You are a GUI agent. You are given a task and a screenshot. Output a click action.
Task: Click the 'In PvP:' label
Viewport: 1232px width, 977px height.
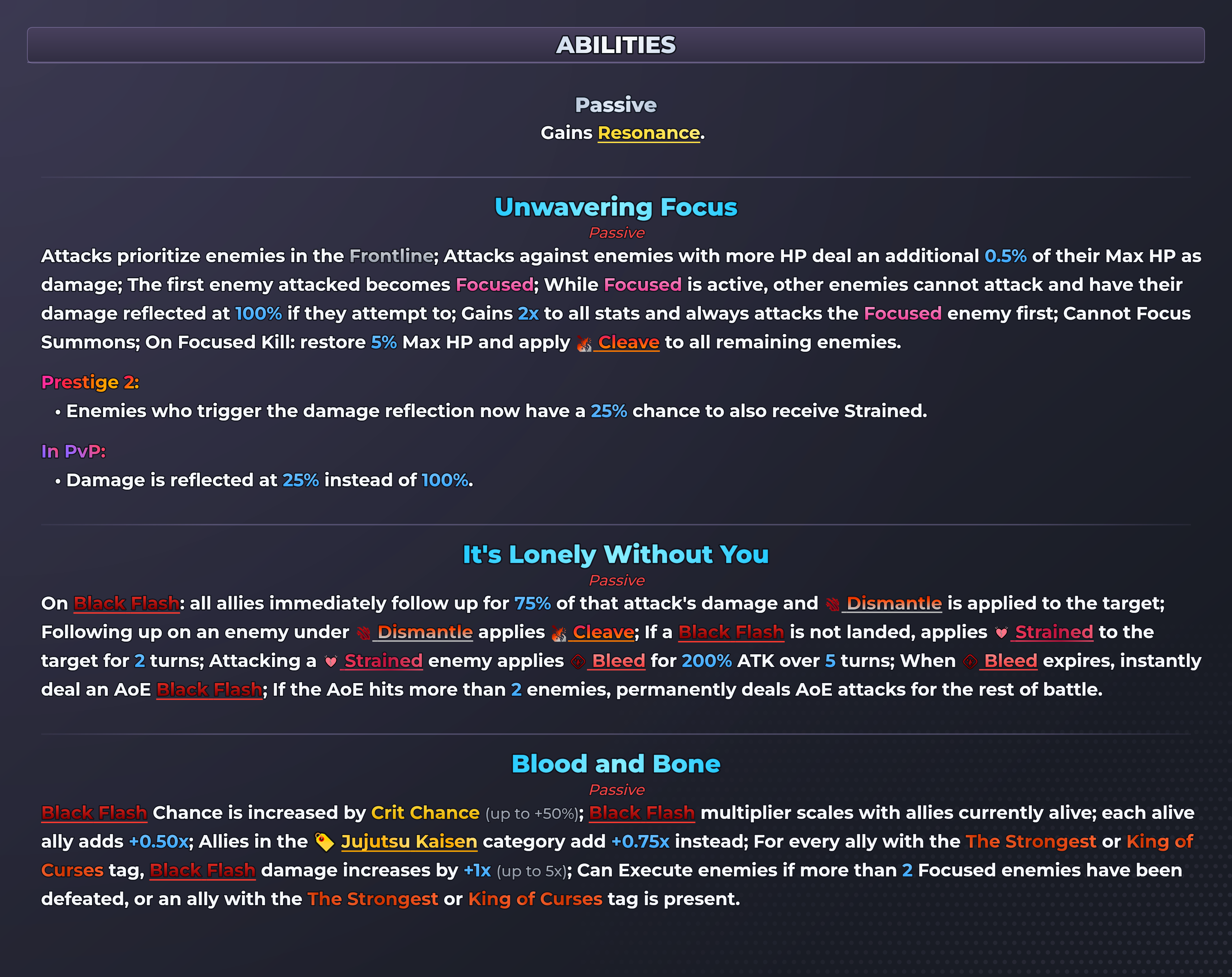[x=74, y=451]
